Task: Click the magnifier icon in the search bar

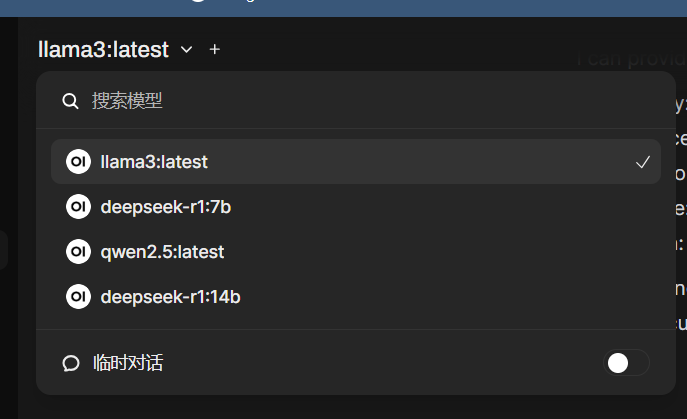Action: pyautogui.click(x=70, y=101)
